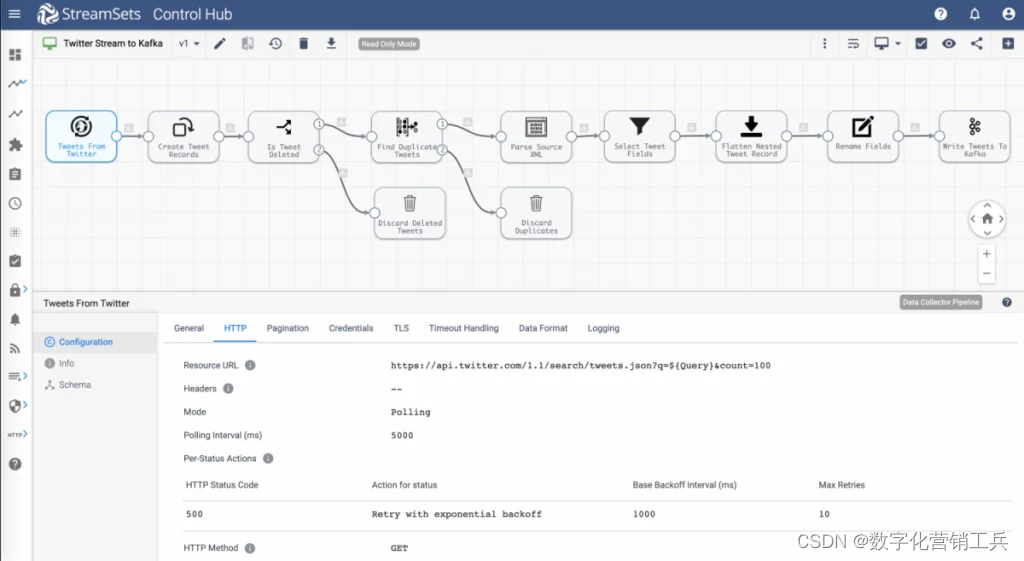Click the Resource URL info icon

click(250, 365)
